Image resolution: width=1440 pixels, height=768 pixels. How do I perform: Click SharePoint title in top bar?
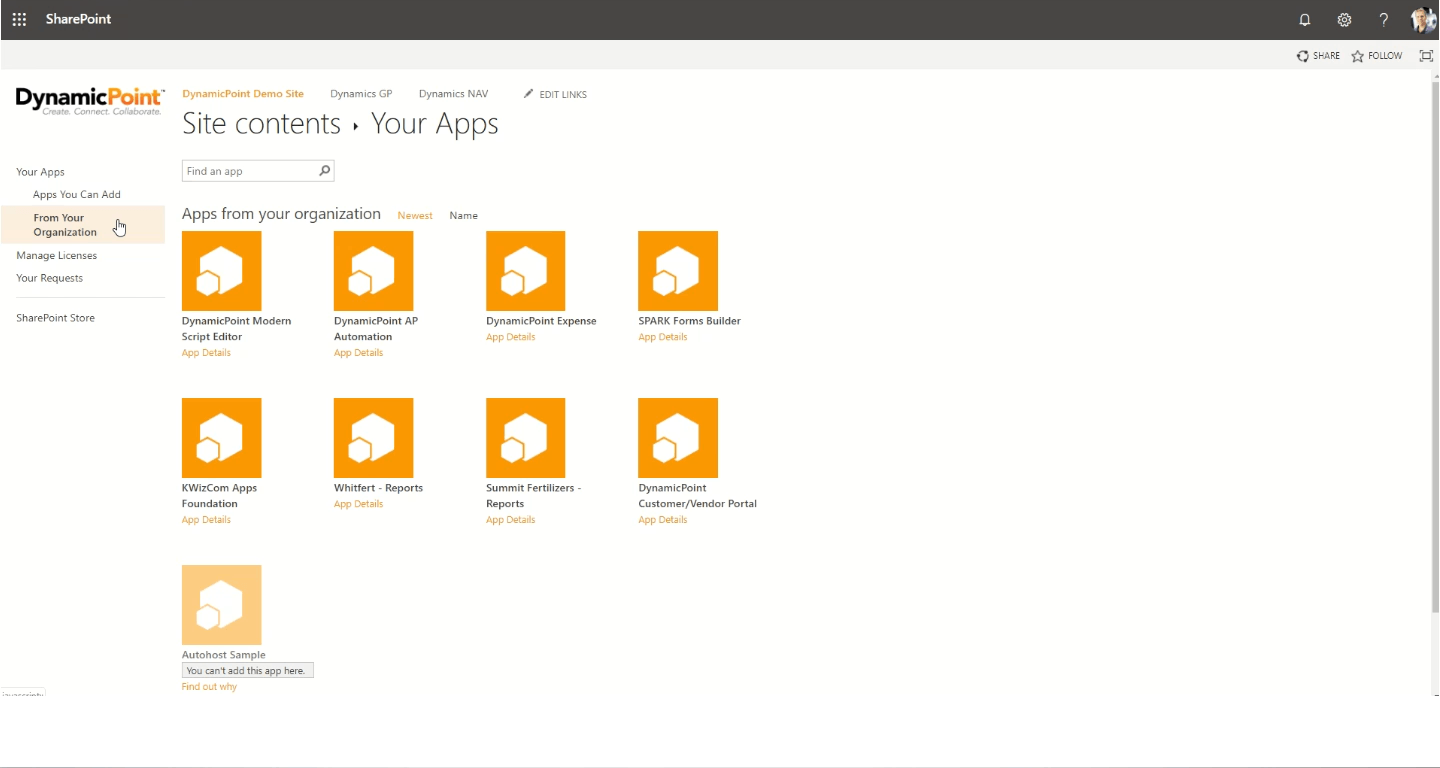[x=78, y=19]
